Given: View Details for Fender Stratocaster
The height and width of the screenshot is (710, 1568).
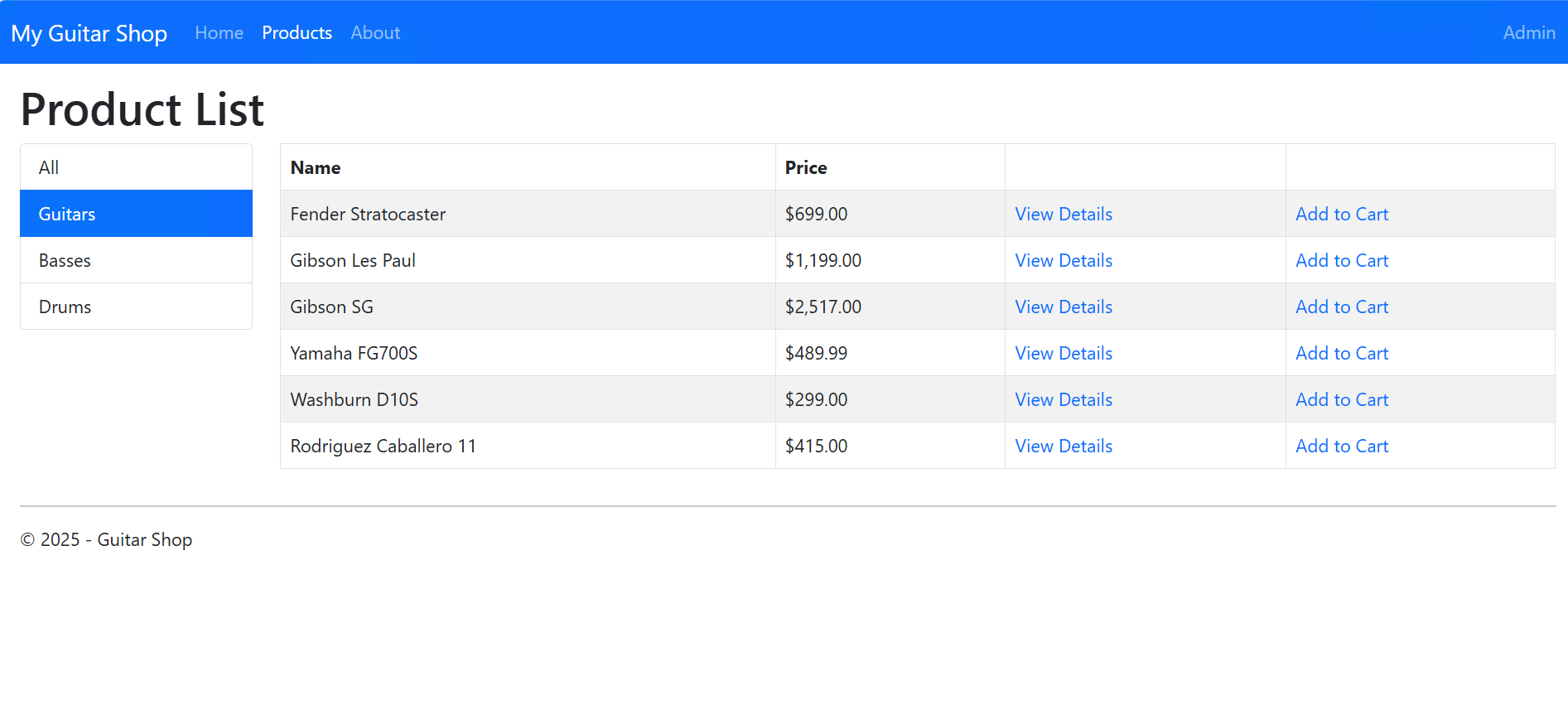Looking at the screenshot, I should 1064,214.
